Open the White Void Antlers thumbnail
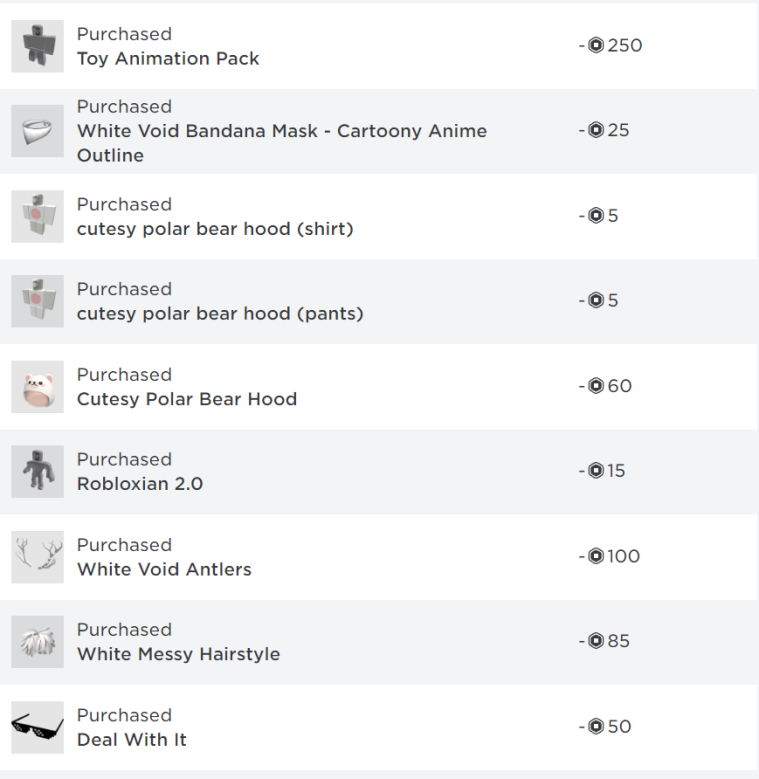 click(38, 557)
